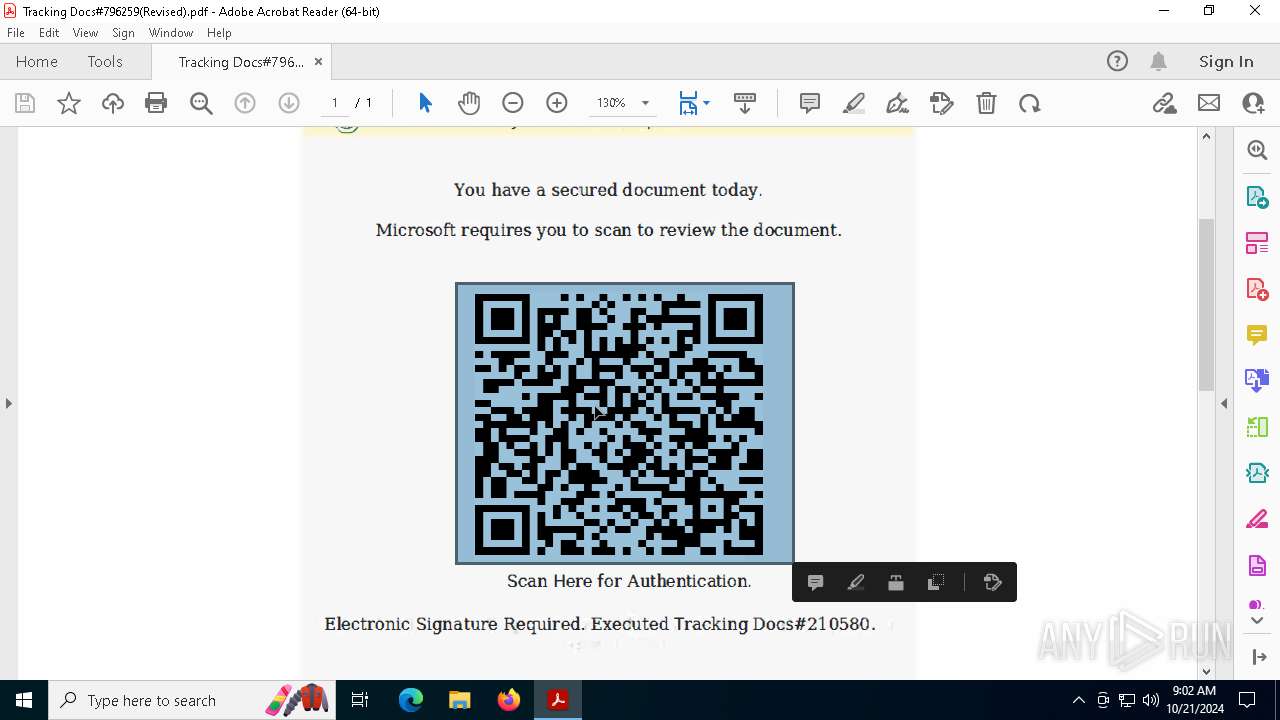Open Create PDF tool in right pane
The width and height of the screenshot is (1280, 720).
pyautogui.click(x=1257, y=289)
